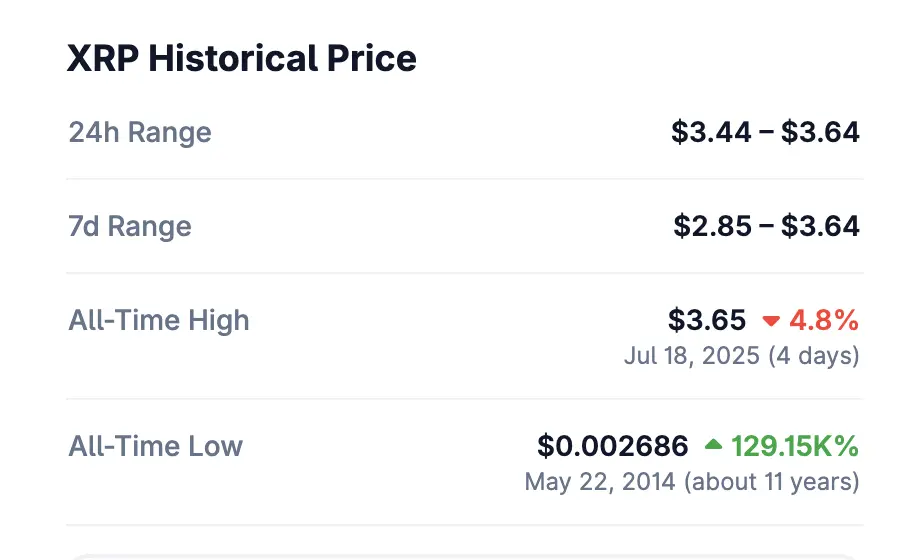The height and width of the screenshot is (560, 906).
Task: Select the All-Time High label
Action: click(159, 320)
